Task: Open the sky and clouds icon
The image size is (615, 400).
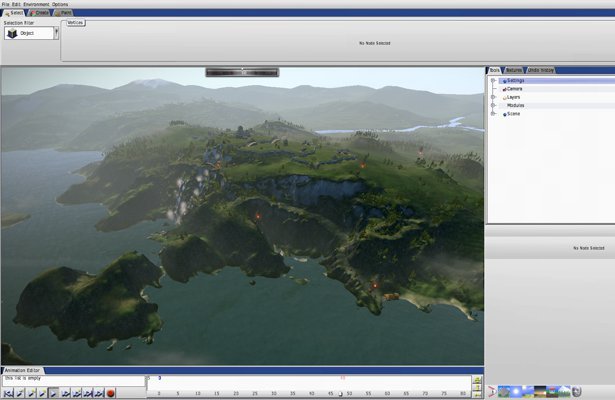Action: (528, 391)
